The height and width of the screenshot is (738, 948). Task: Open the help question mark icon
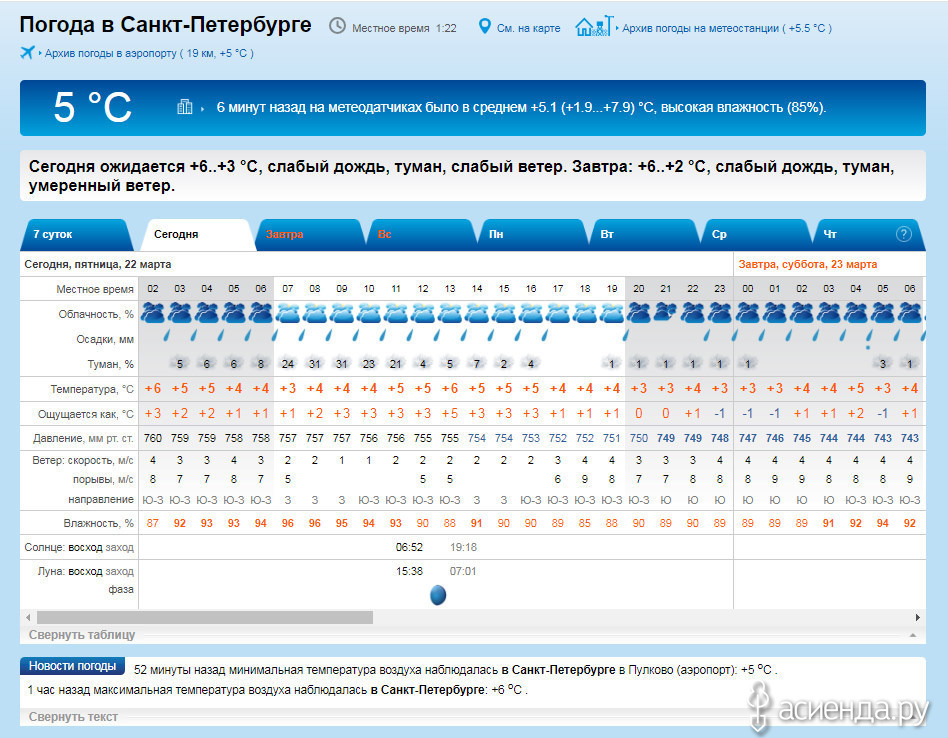pos(904,234)
